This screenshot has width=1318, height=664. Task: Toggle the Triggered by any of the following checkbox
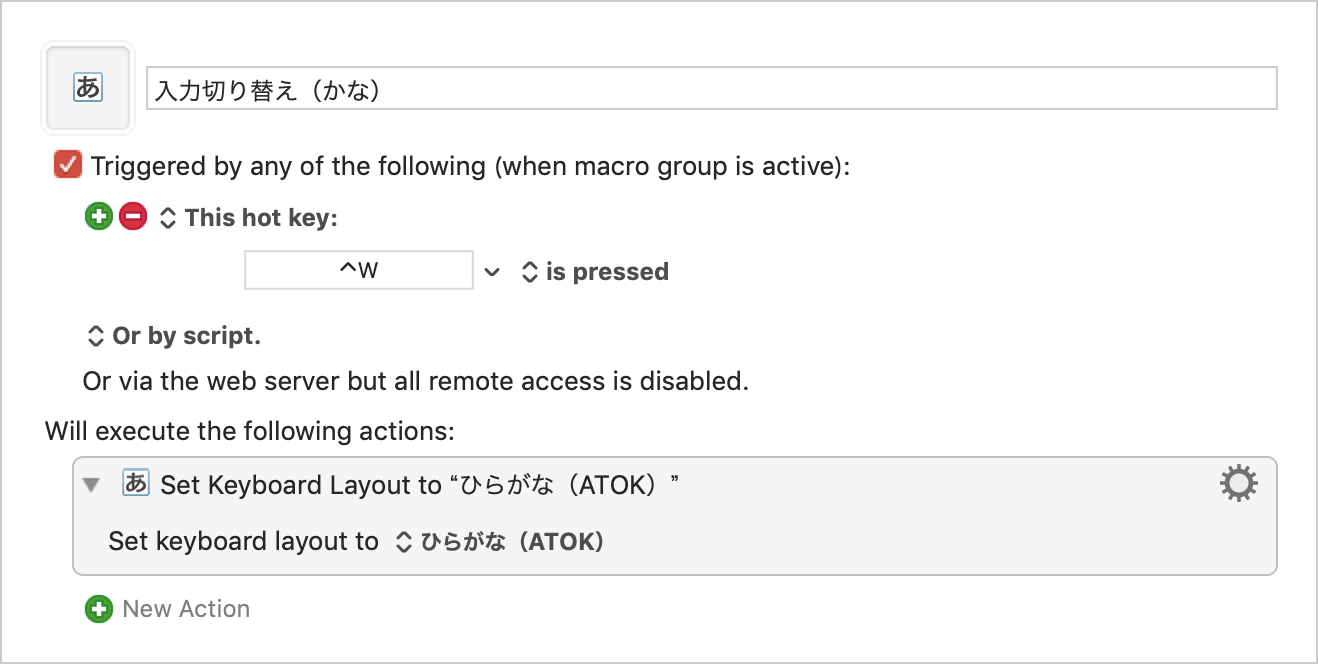point(68,165)
